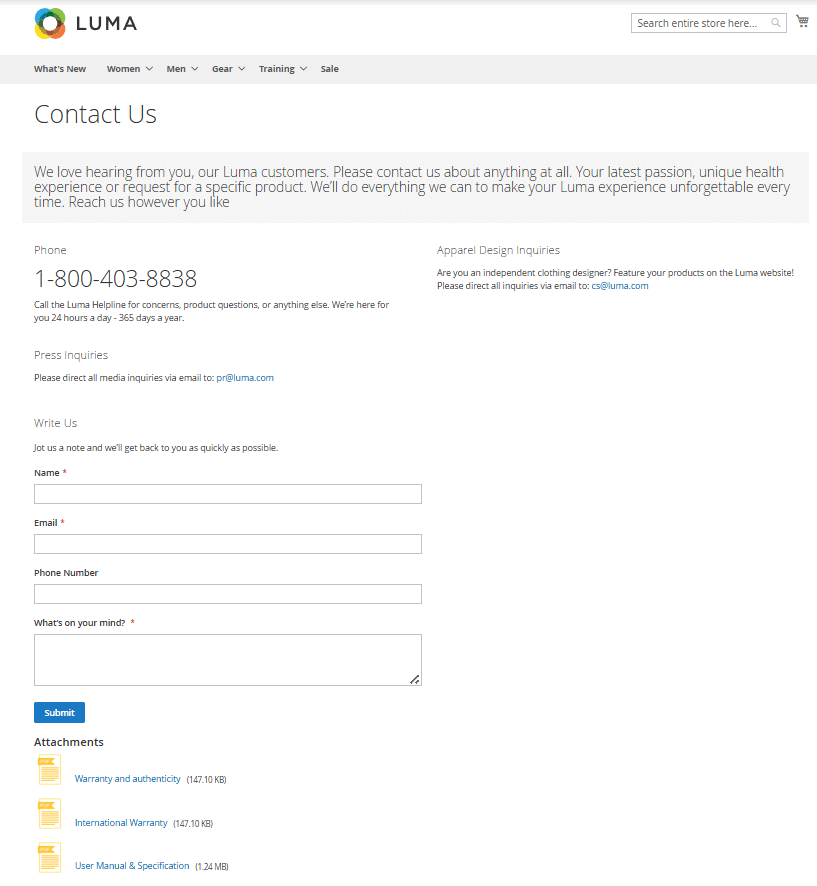Click the Submit button
This screenshot has height=886, width=817.
click(x=59, y=712)
